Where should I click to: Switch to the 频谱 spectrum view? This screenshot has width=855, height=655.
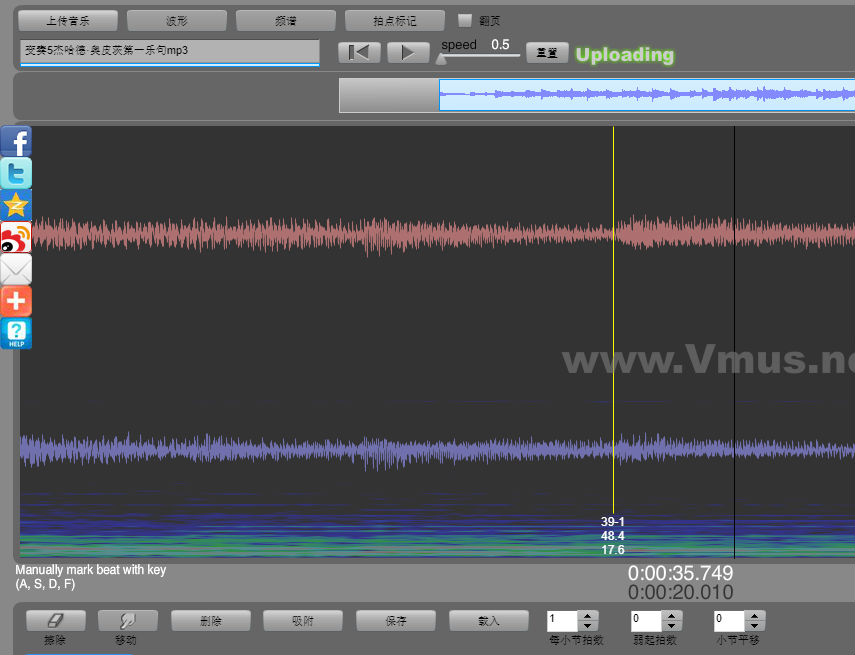point(286,20)
